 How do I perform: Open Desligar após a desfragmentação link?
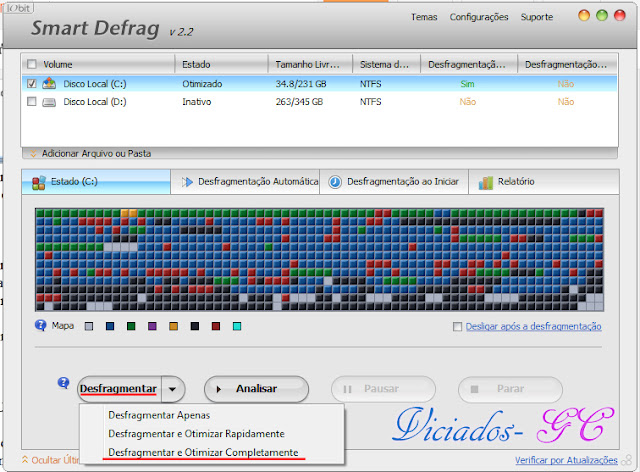(x=533, y=326)
